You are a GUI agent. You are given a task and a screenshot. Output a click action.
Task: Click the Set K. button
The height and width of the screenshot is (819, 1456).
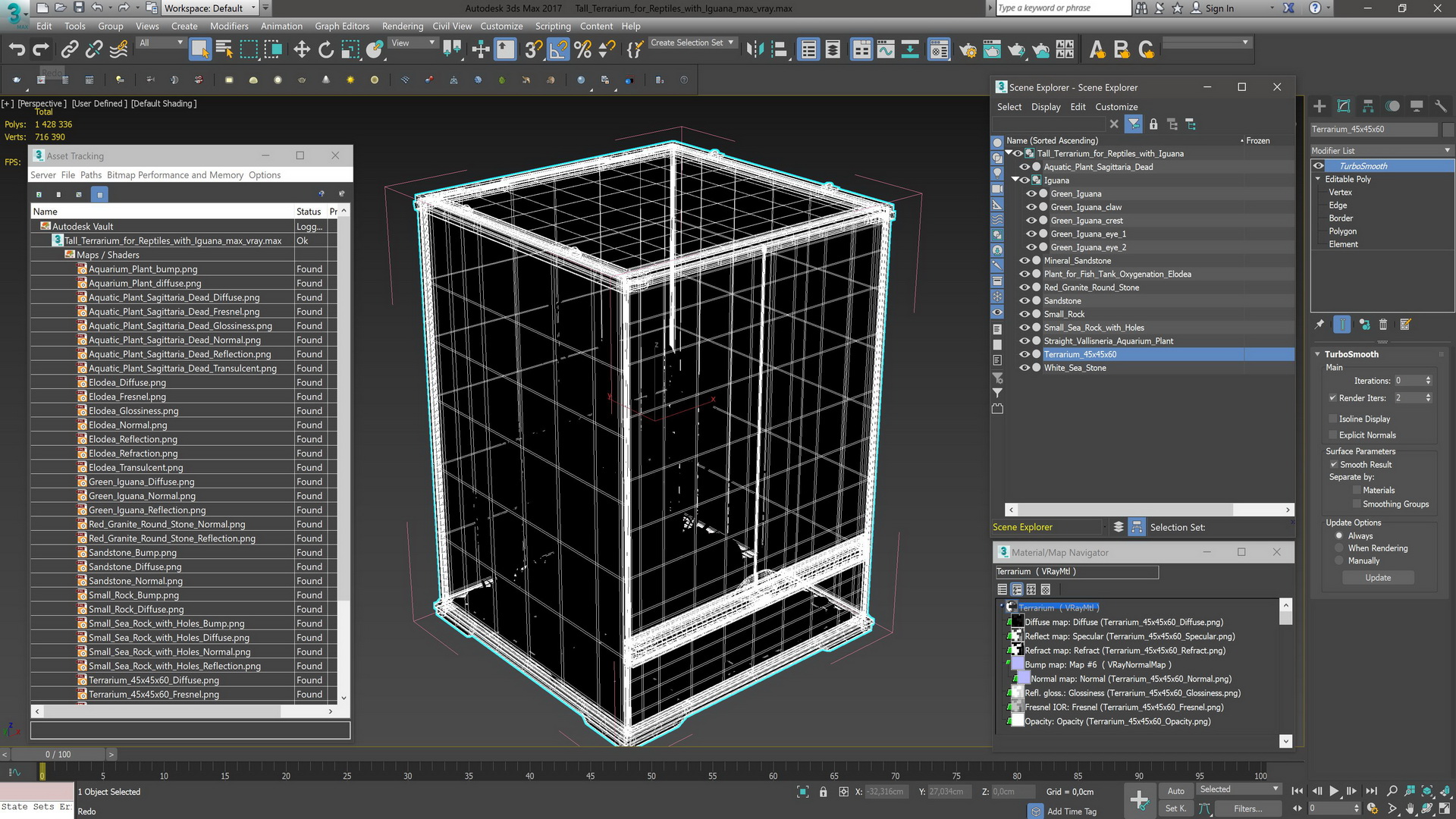1175,808
